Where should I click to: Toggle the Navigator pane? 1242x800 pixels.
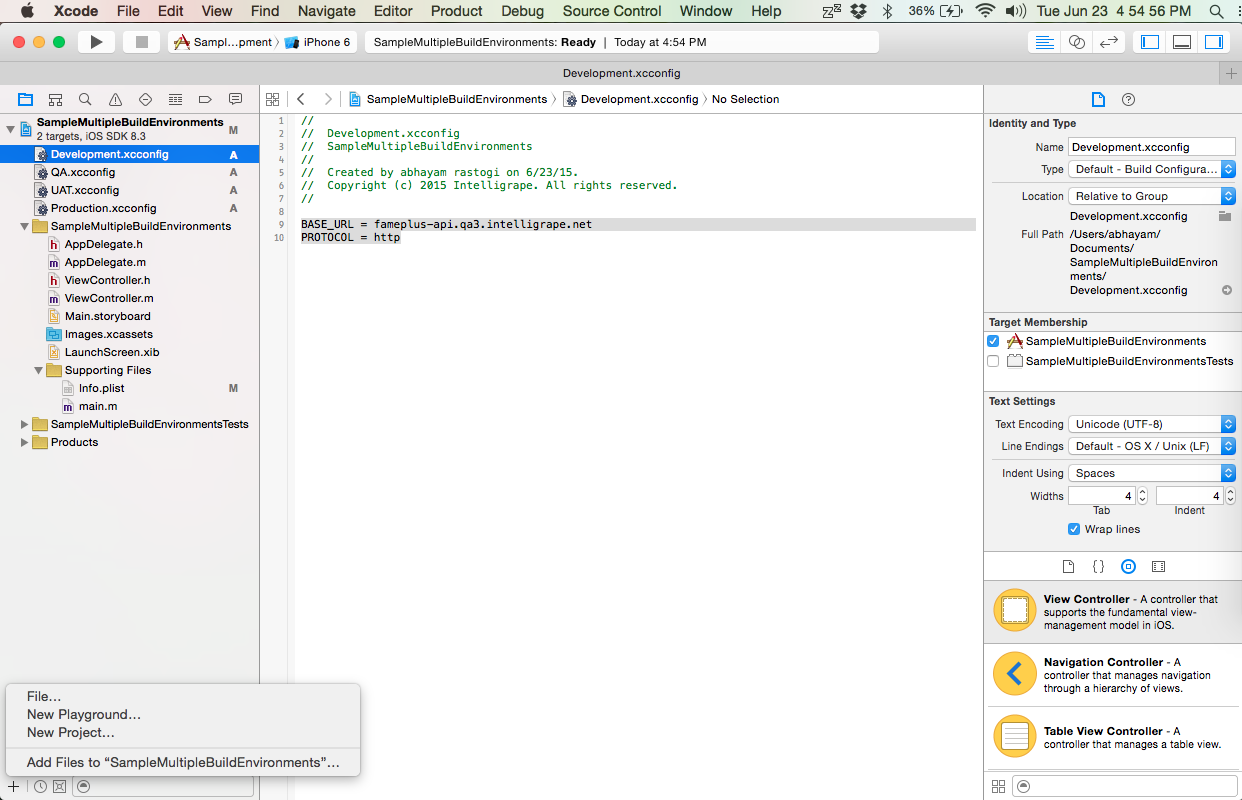[1150, 42]
